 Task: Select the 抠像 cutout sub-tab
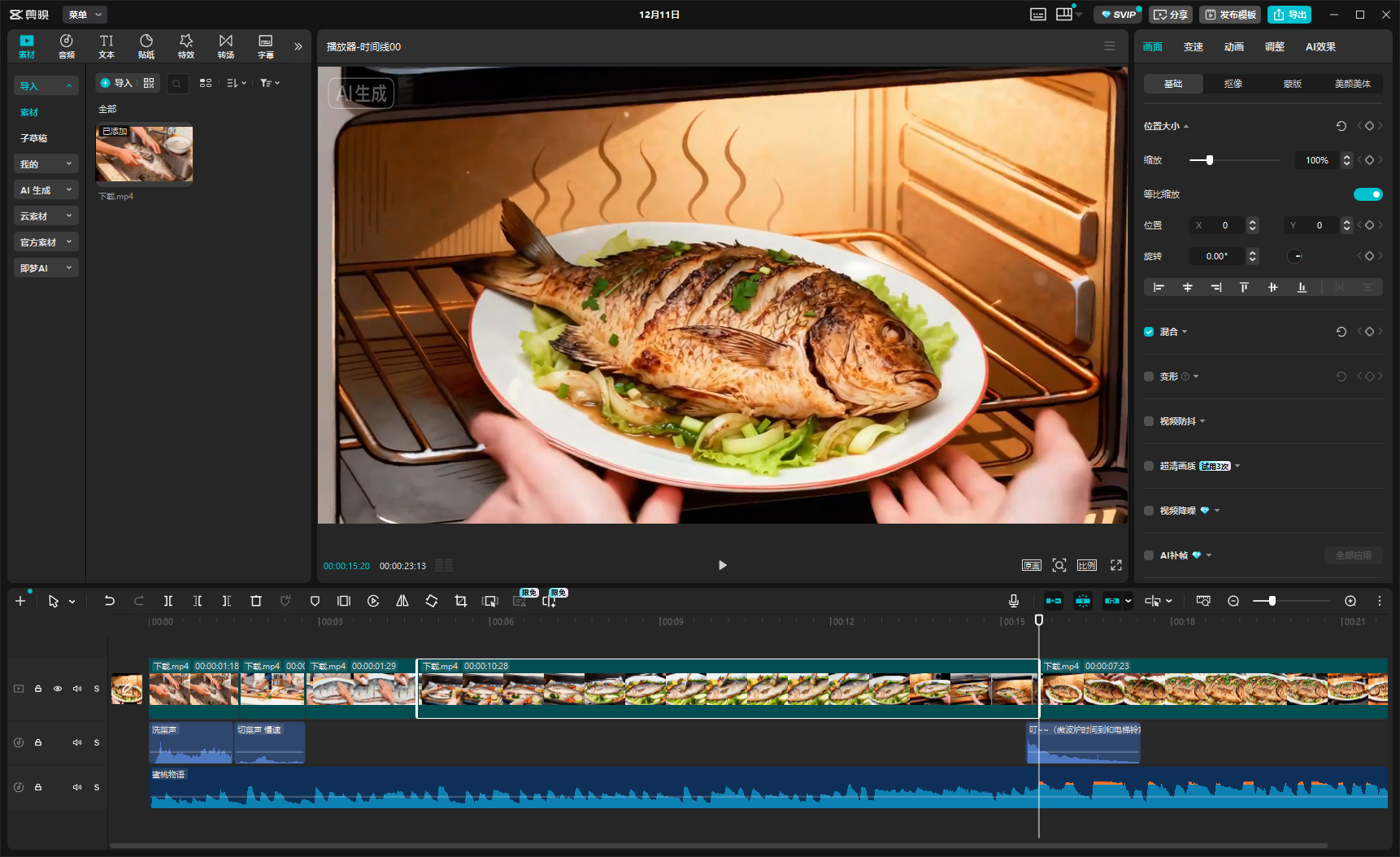[x=1233, y=84]
